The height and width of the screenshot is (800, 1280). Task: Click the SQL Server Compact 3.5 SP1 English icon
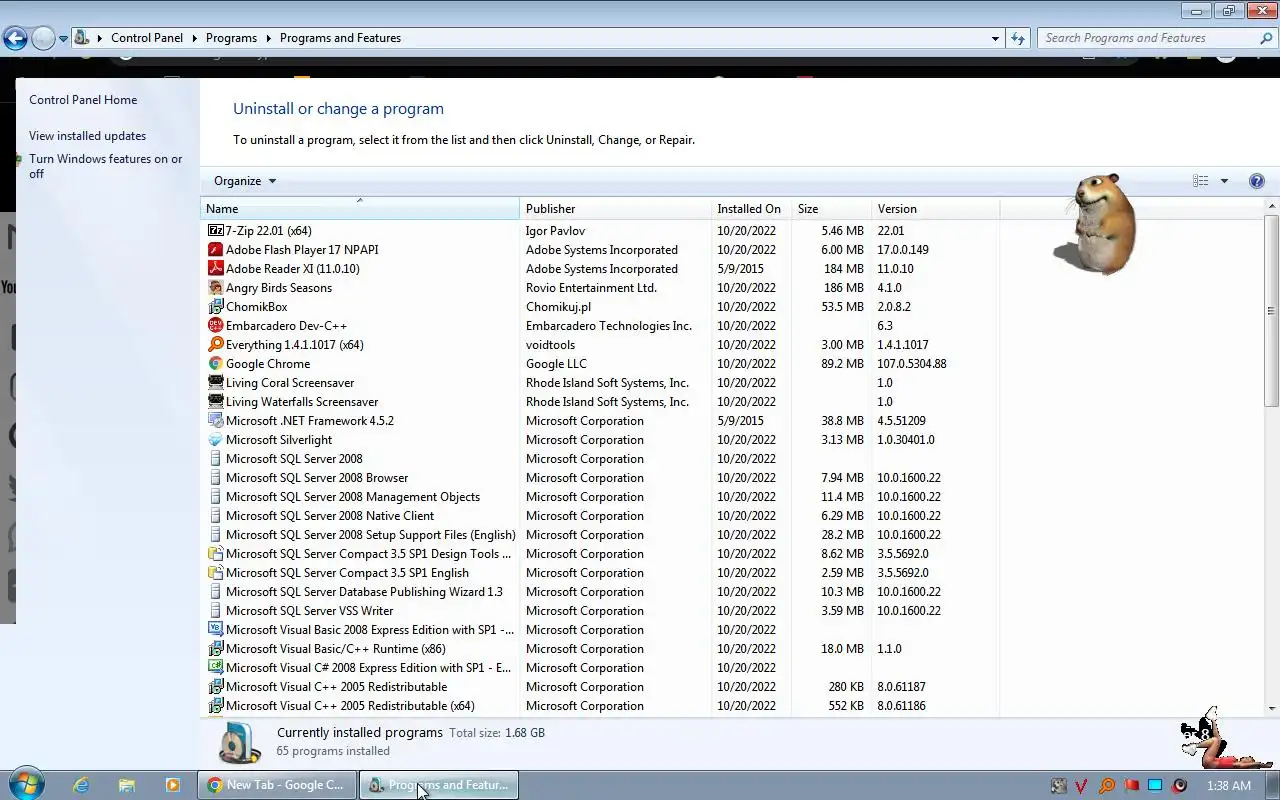(x=215, y=573)
